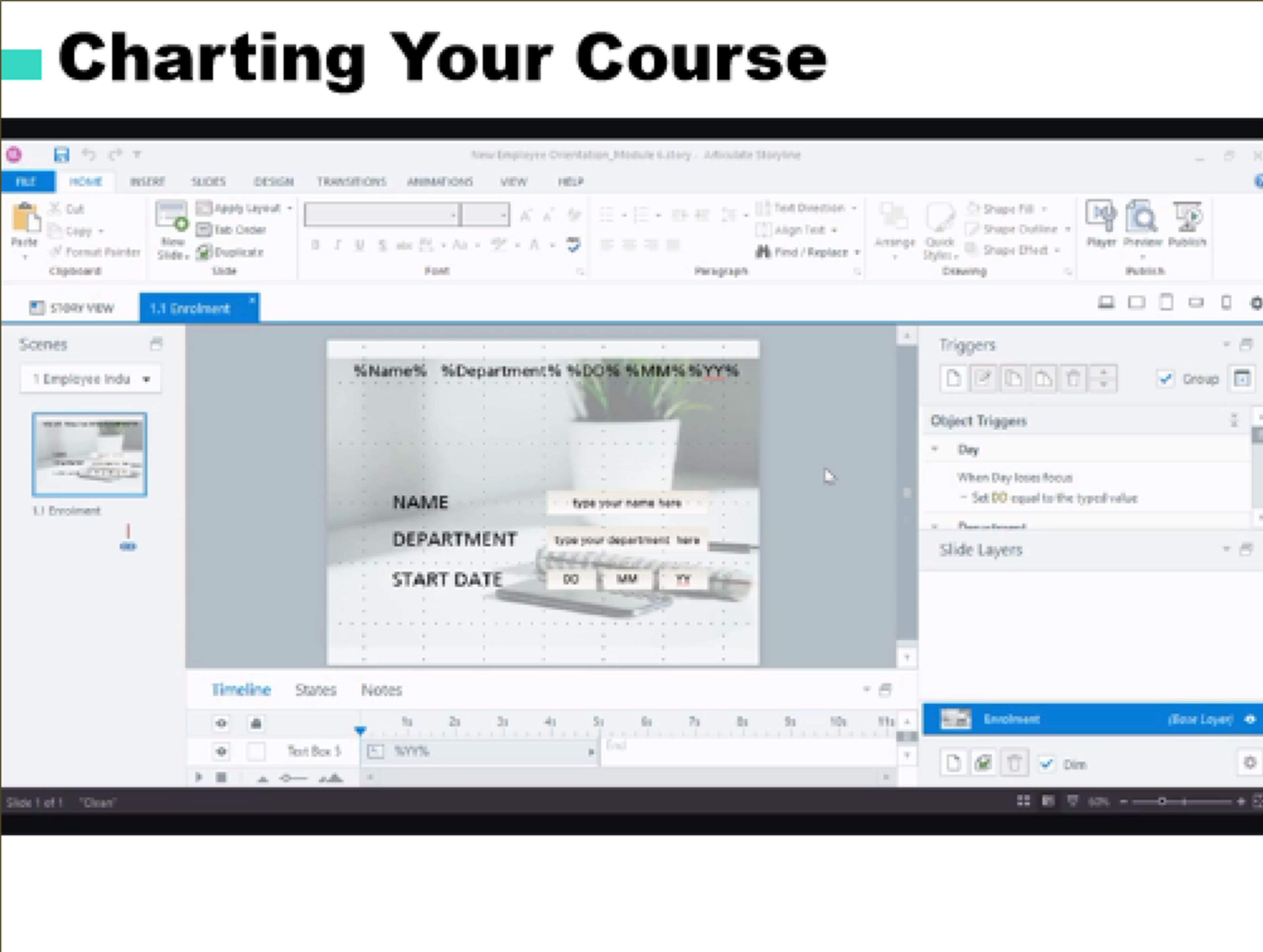Click the Edit trigger icon
This screenshot has width=1263, height=952.
coord(983,379)
